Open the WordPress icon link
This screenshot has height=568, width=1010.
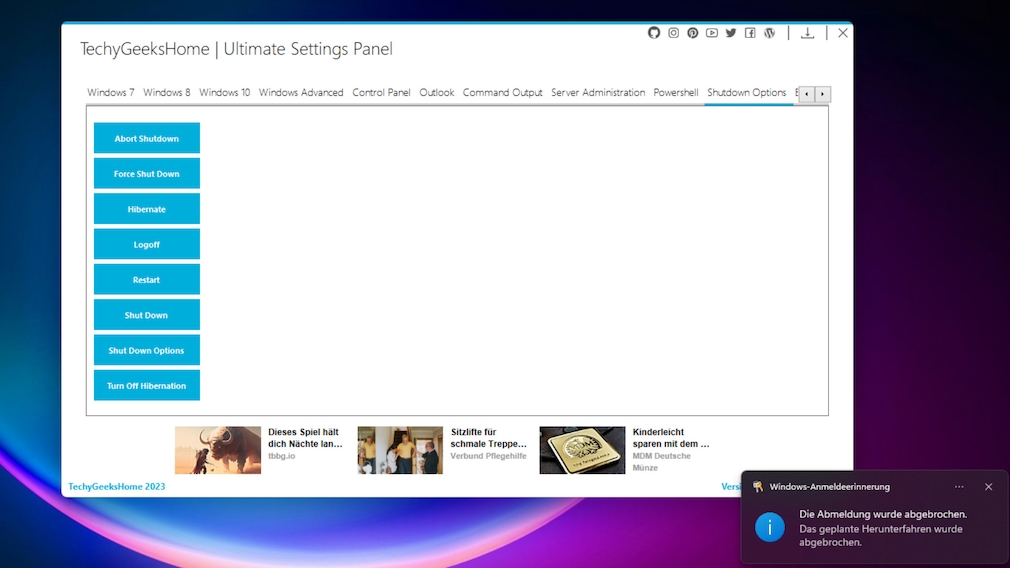coord(770,33)
